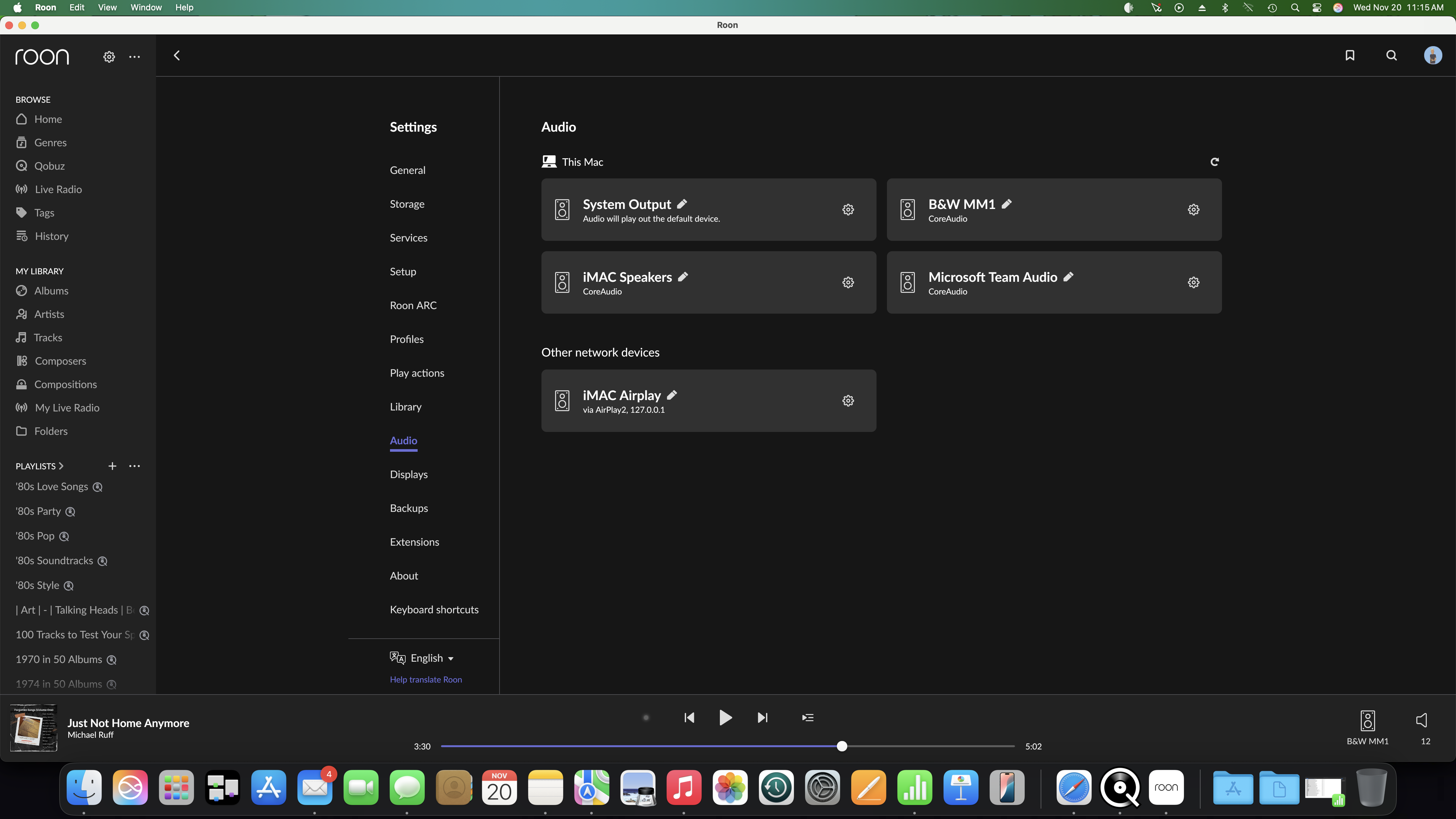Screen dimensions: 1456x819
Task: Expand the PLAYLISTS section chevron
Action: coord(61,466)
